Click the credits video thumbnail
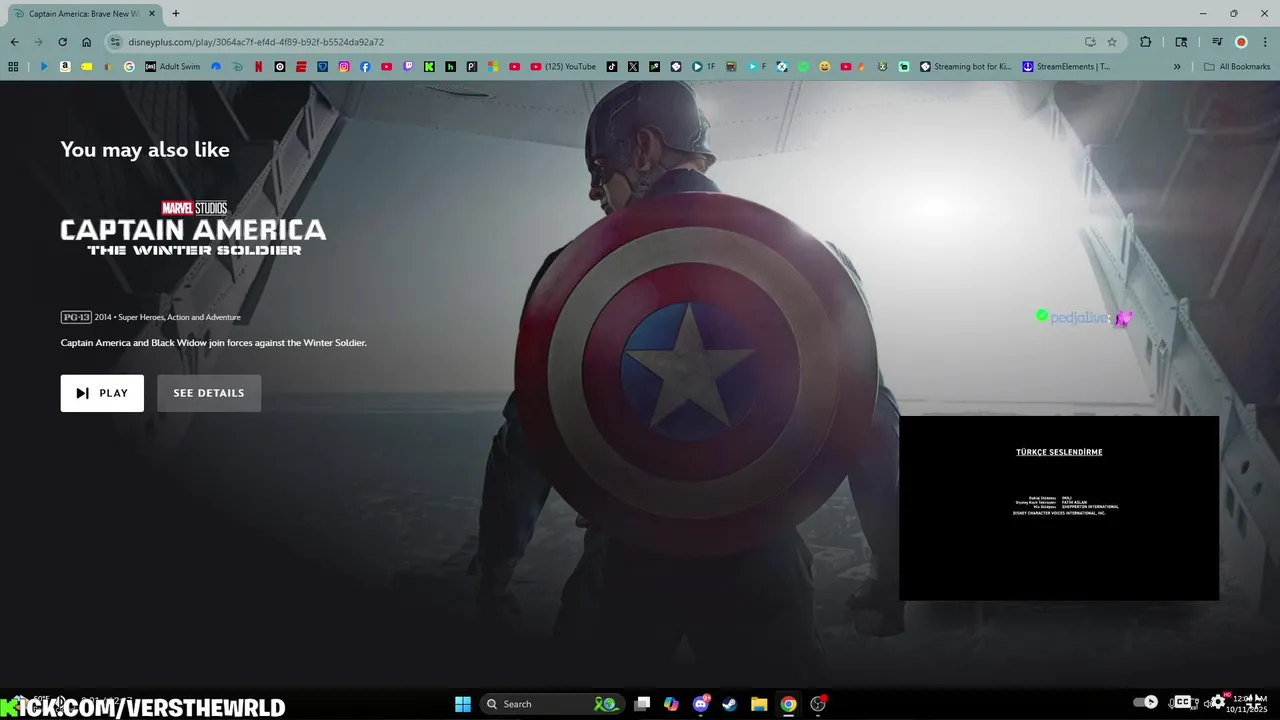The image size is (1280, 720). click(1059, 508)
